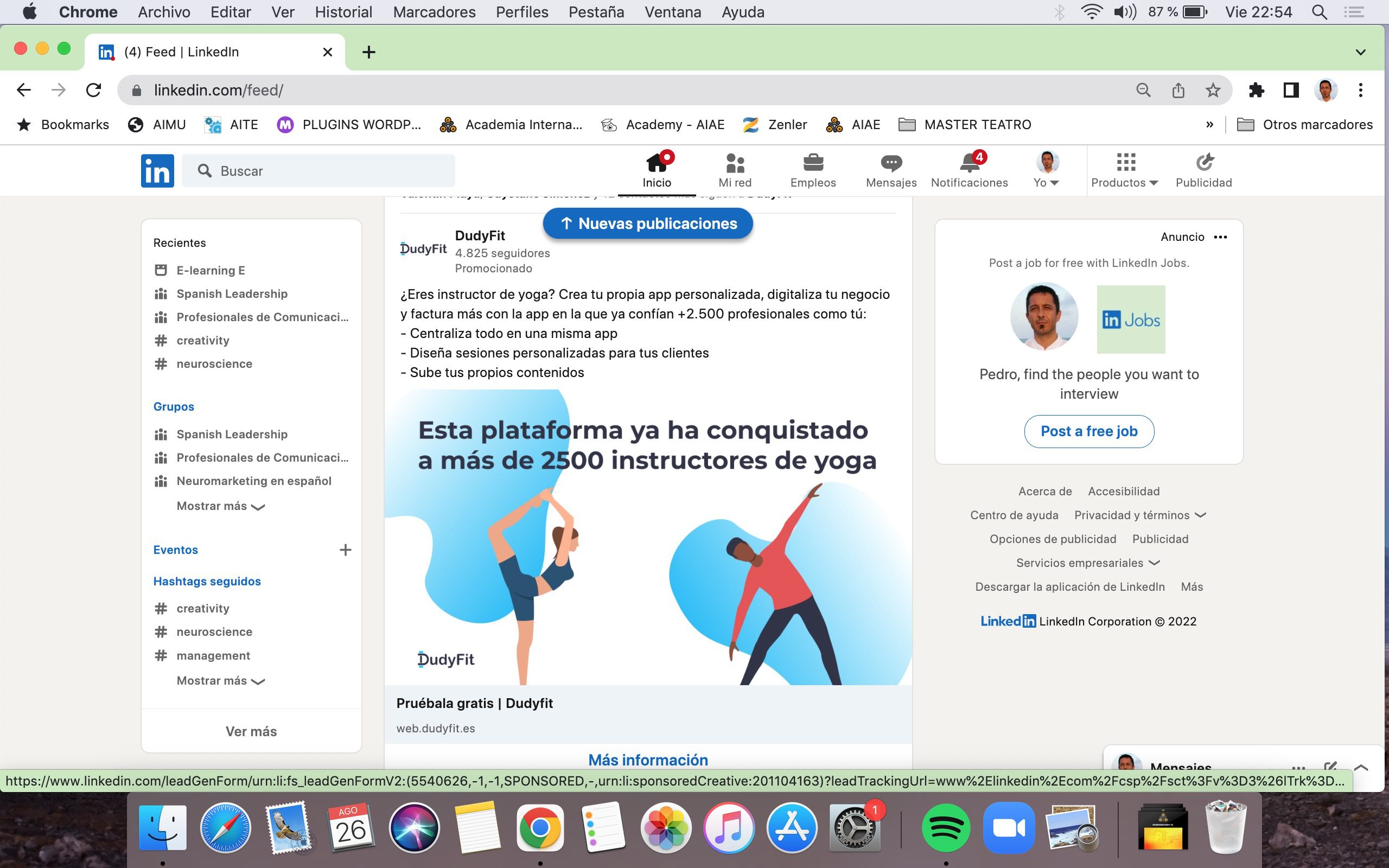Image resolution: width=1389 pixels, height=868 pixels.
Task: Click Ver más in the left sidebar
Action: point(251,731)
